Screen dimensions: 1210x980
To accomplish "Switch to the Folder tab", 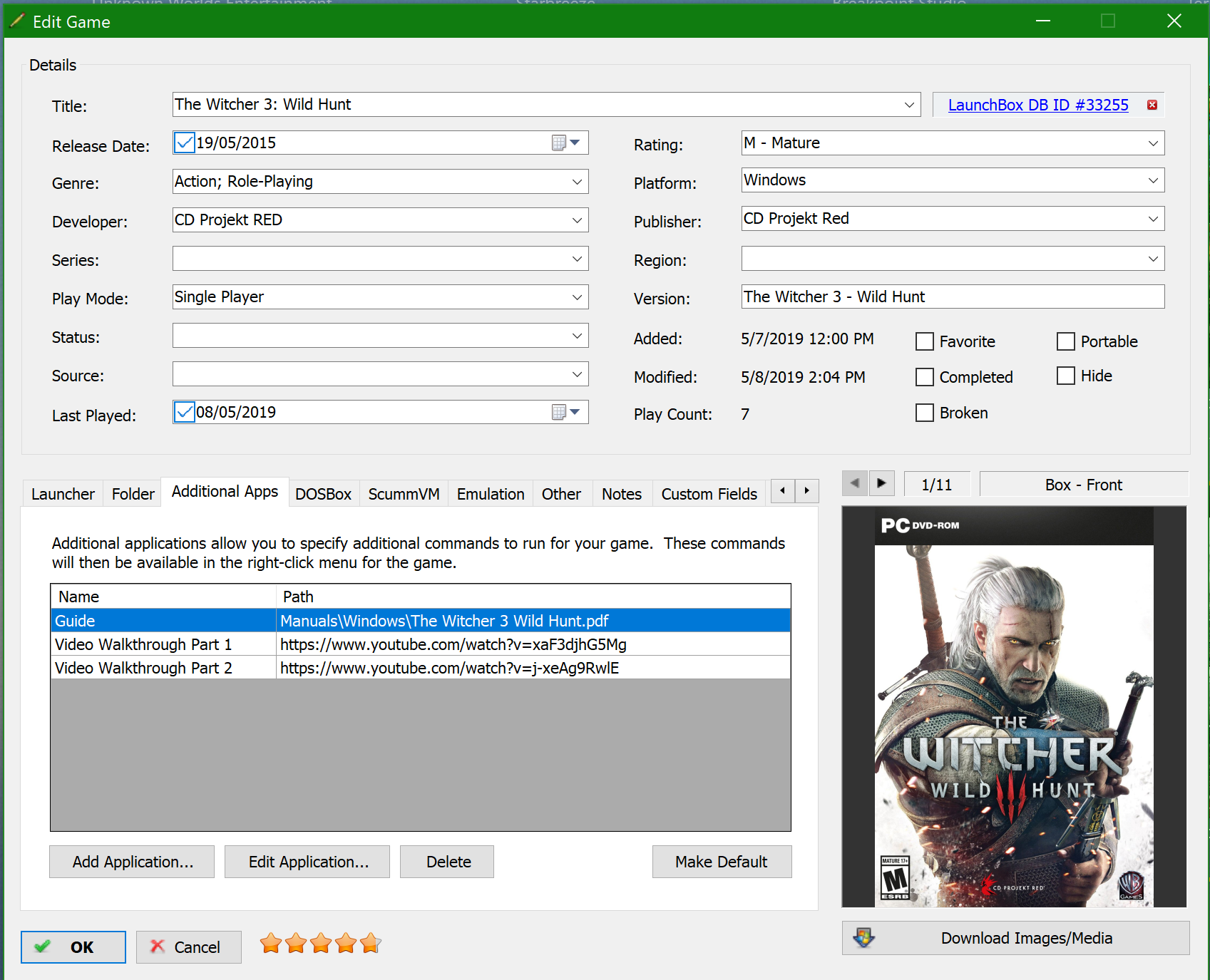I will pyautogui.click(x=133, y=494).
